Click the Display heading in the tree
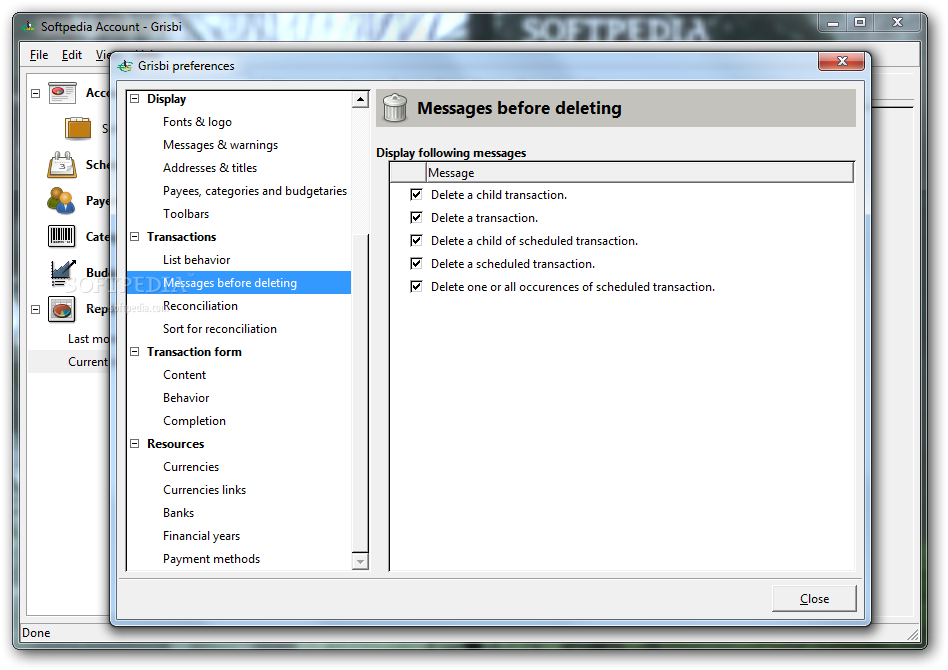Viewport: 948px width, 670px height. pos(166,99)
